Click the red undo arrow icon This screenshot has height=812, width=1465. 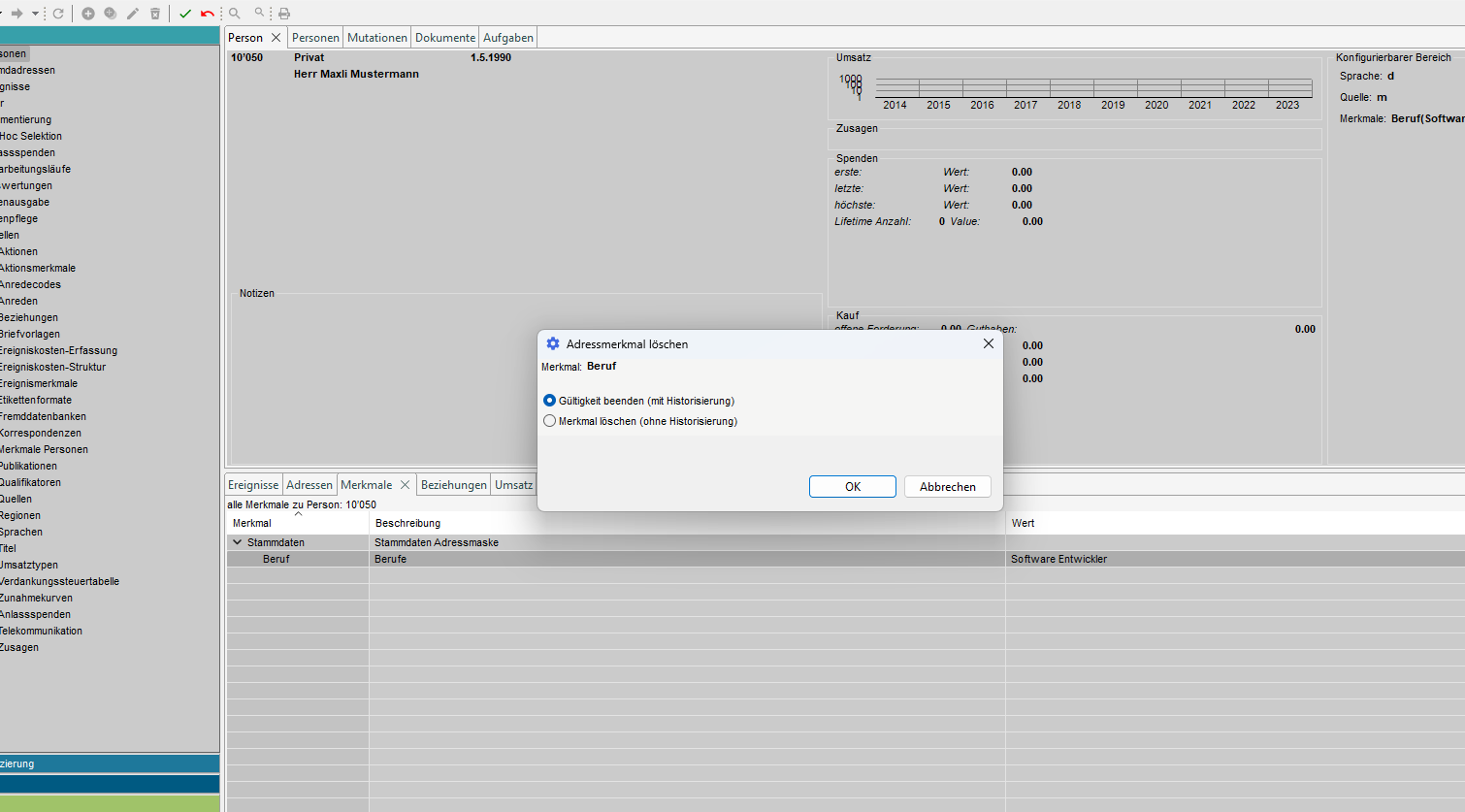coord(208,14)
